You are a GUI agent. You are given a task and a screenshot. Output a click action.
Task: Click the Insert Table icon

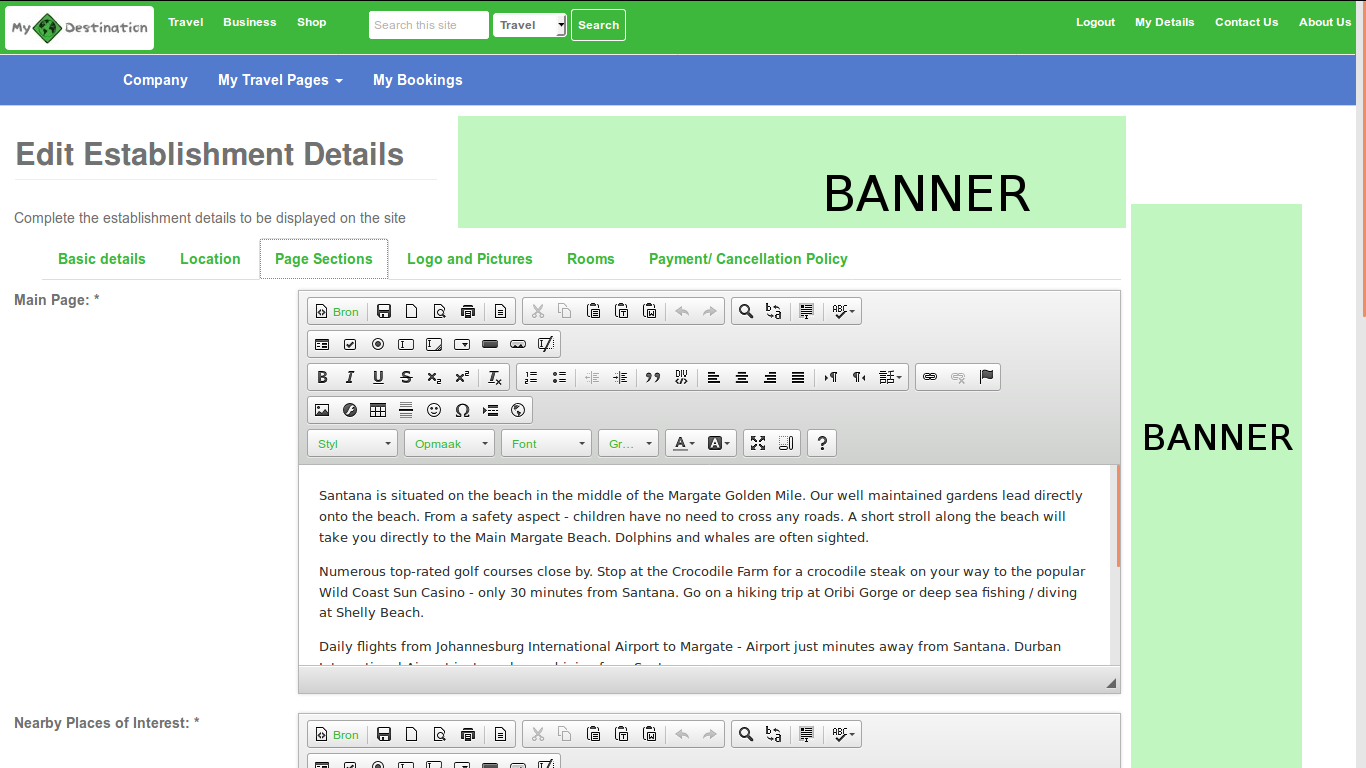pyautogui.click(x=378, y=410)
